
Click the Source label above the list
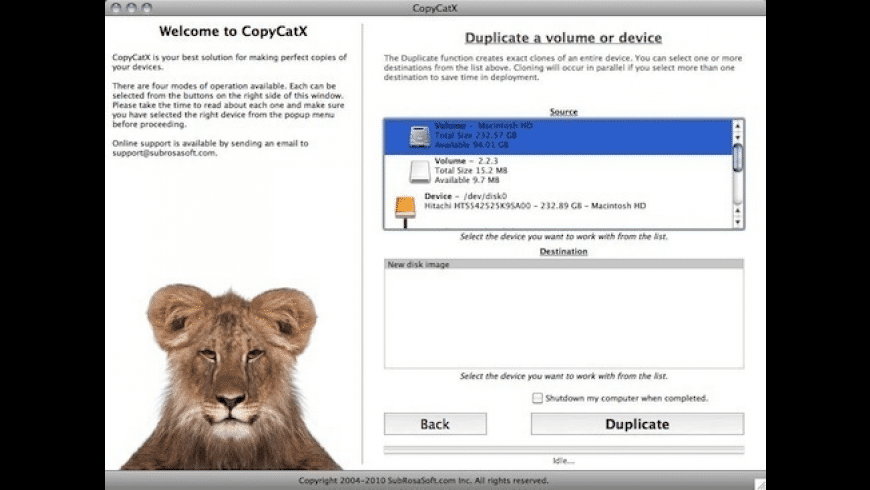click(x=564, y=112)
